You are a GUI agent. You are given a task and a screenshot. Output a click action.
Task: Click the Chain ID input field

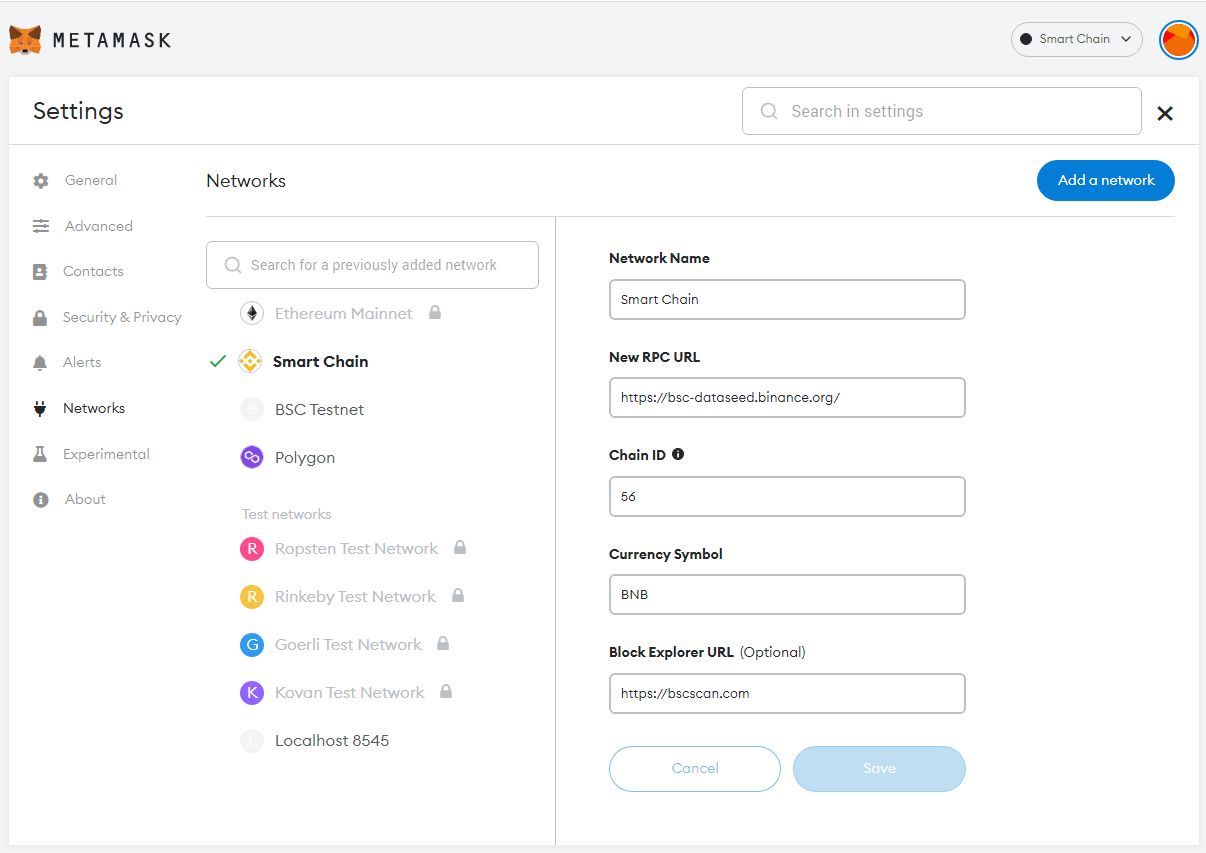tap(787, 496)
